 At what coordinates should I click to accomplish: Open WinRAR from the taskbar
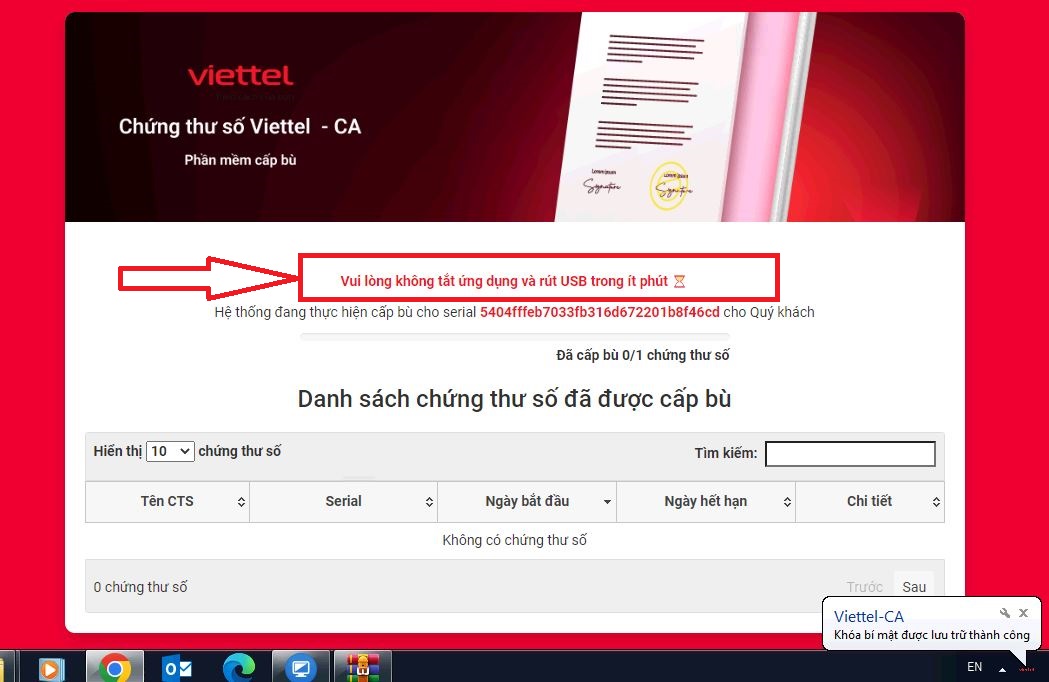coord(362,666)
